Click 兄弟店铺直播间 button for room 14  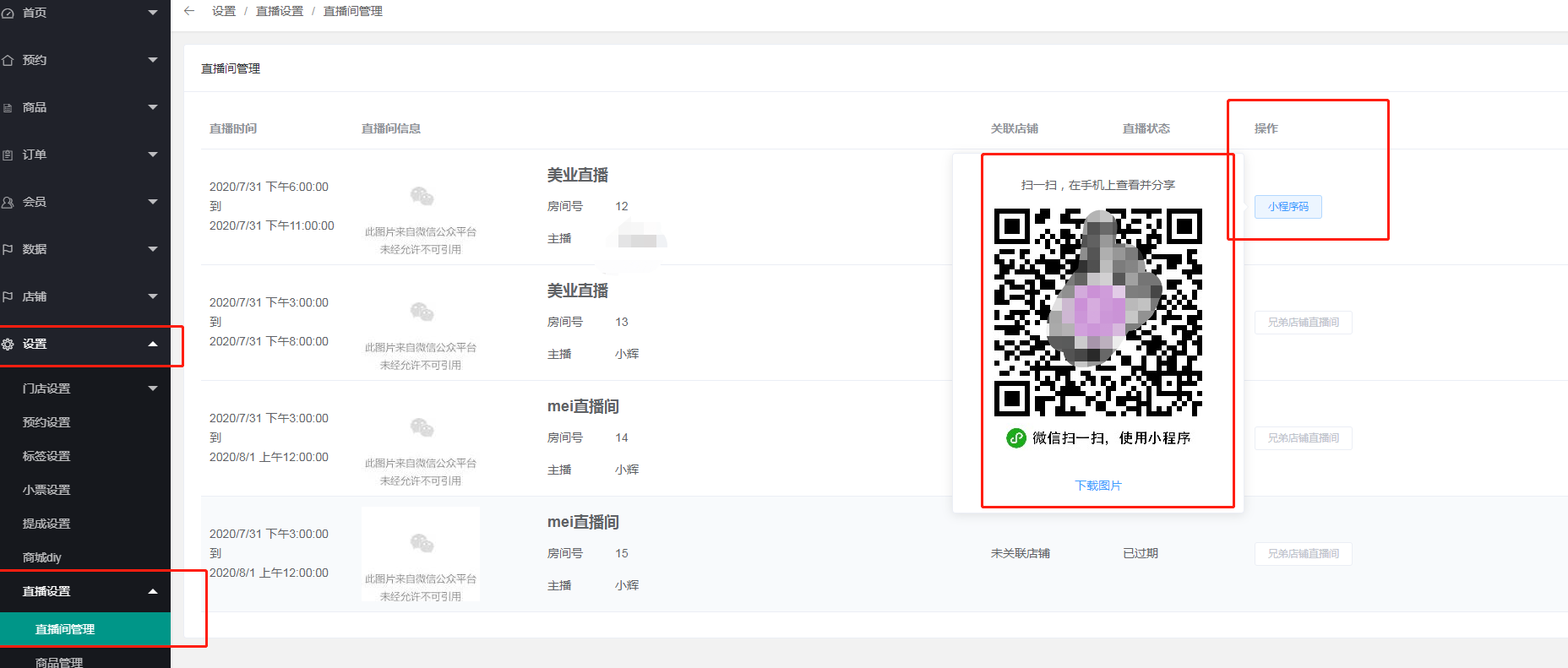[1303, 438]
